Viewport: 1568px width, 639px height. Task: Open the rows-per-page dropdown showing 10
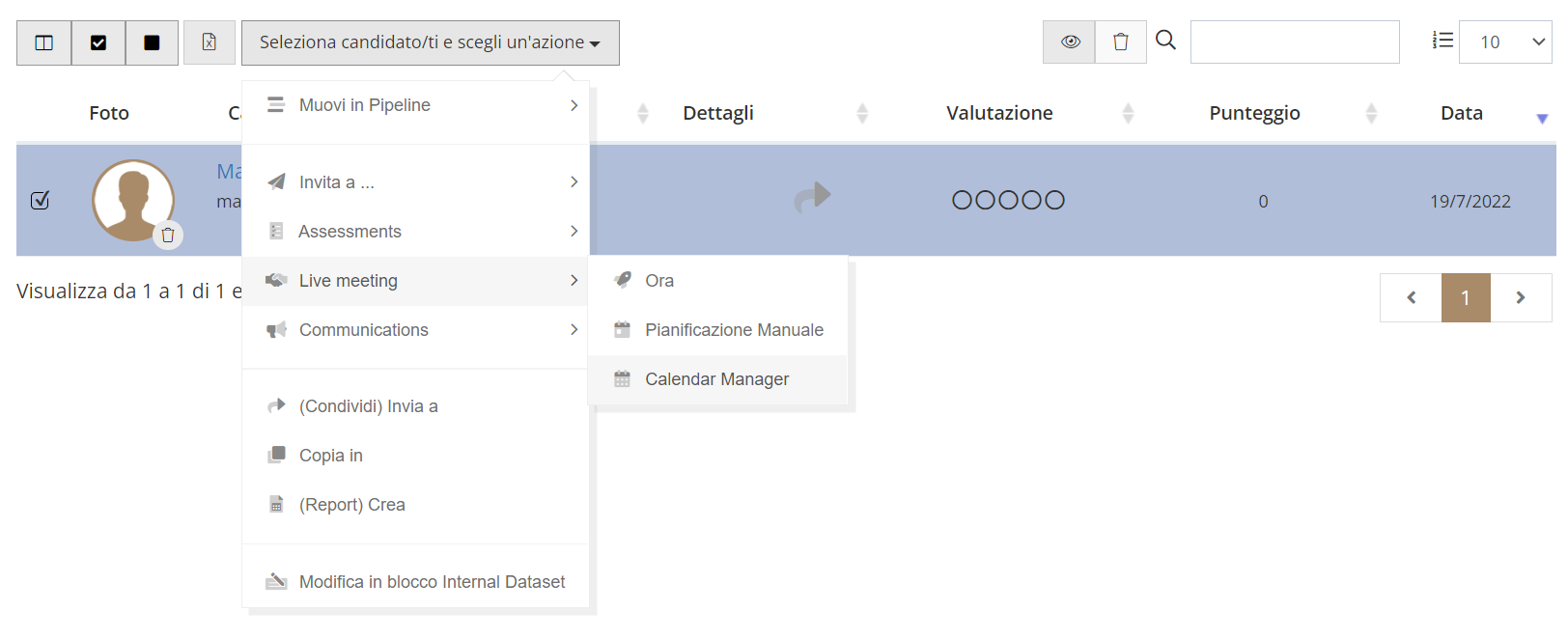(1505, 42)
